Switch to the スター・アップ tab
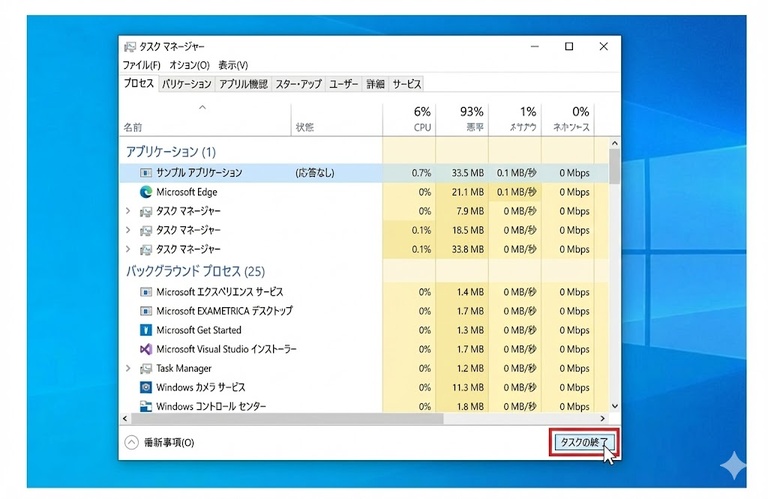 click(x=298, y=84)
